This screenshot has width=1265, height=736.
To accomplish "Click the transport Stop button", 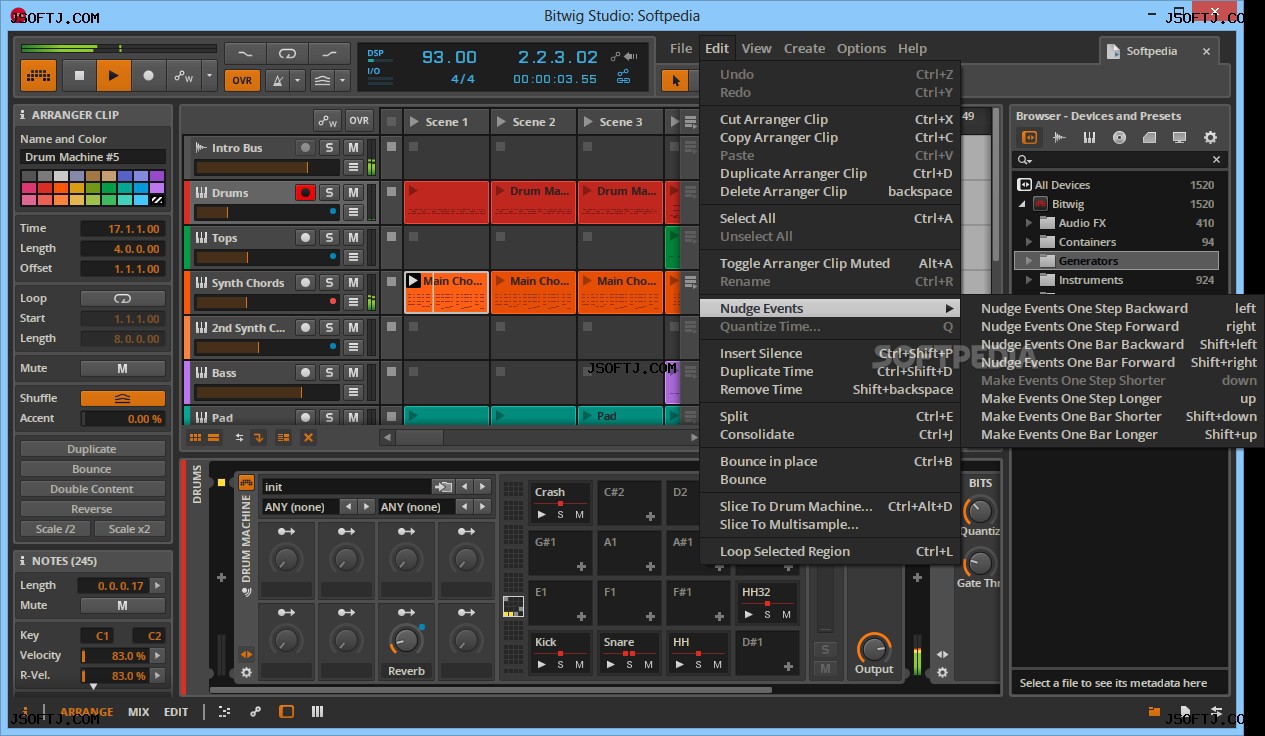I will [79, 76].
